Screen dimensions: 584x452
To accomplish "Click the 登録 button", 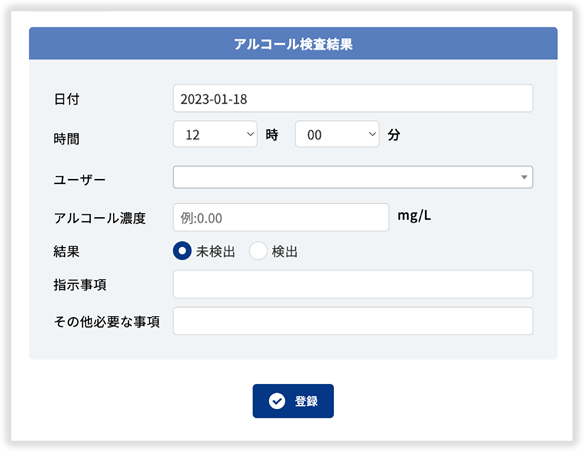I will click(293, 401).
